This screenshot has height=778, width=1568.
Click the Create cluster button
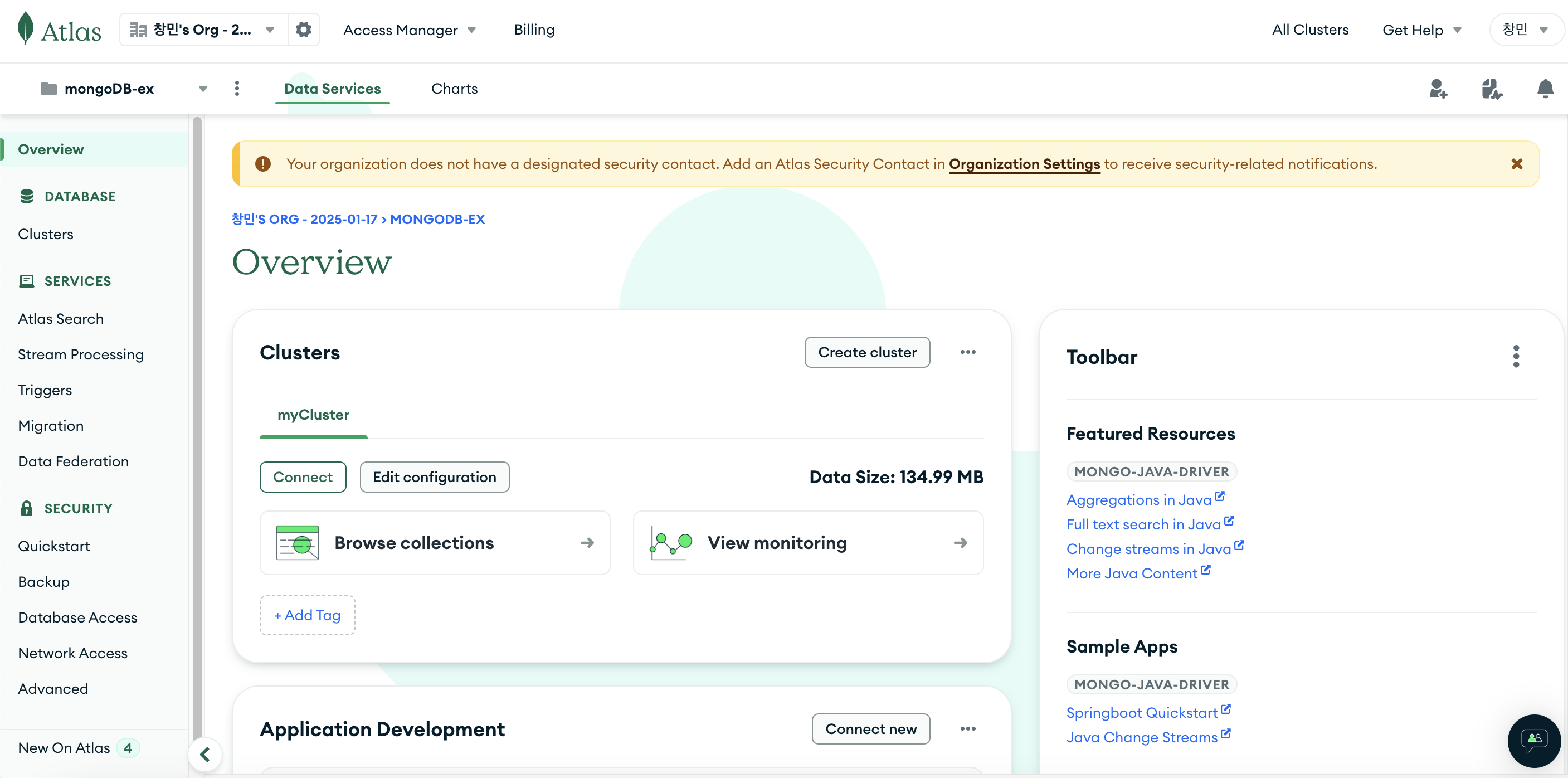point(867,352)
